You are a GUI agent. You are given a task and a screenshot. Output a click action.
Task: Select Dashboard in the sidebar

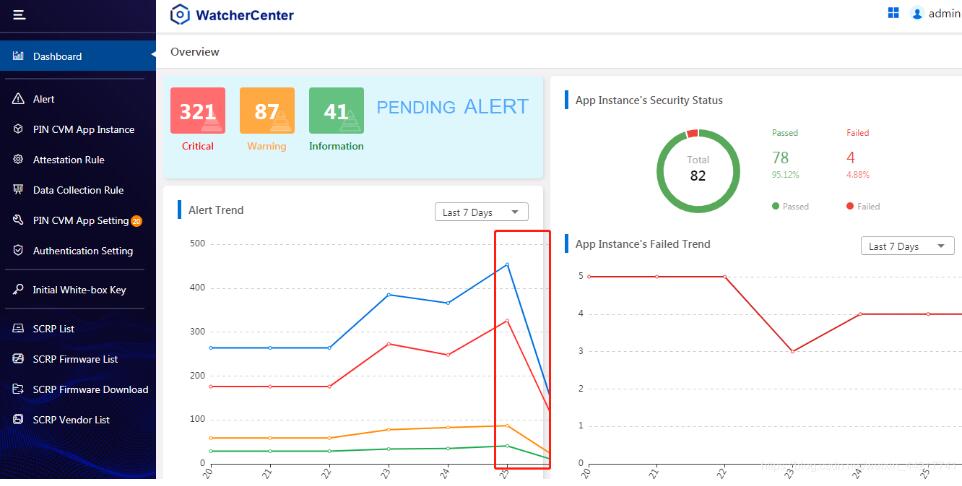coord(78,56)
